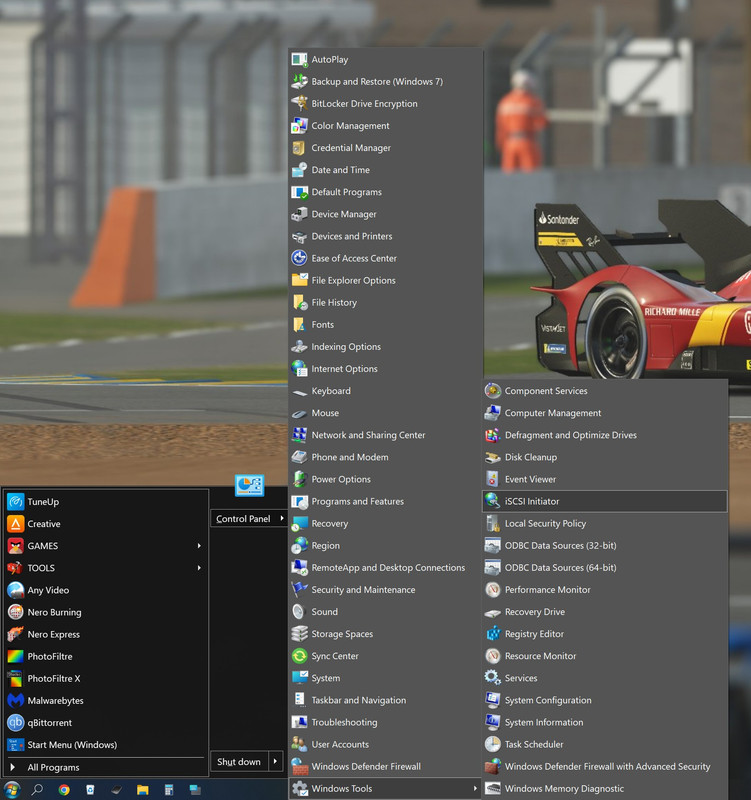Expand All Programs list
This screenshot has height=800, width=751.
pyautogui.click(x=106, y=767)
